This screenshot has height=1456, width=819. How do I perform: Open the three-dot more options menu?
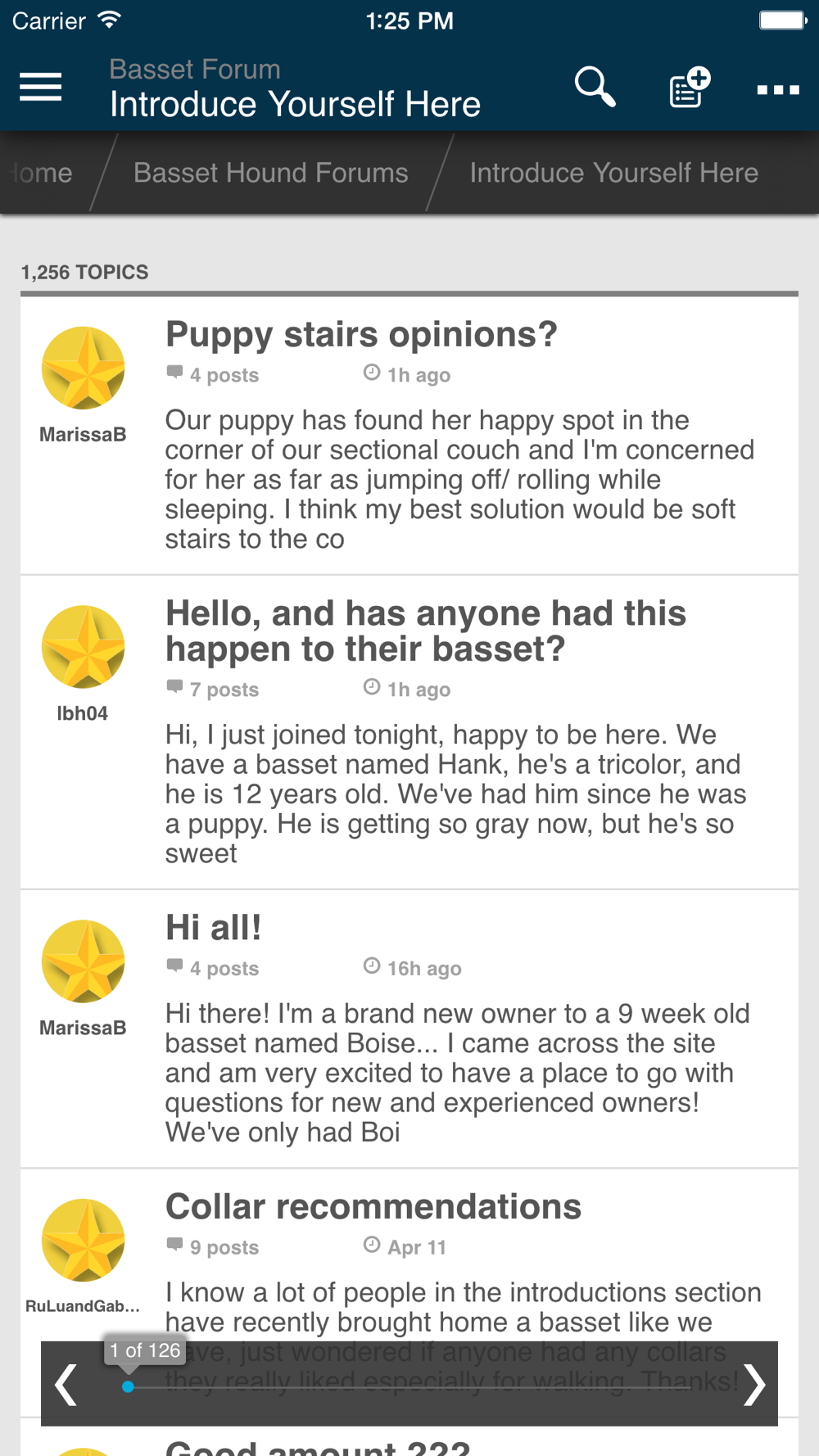(x=778, y=89)
